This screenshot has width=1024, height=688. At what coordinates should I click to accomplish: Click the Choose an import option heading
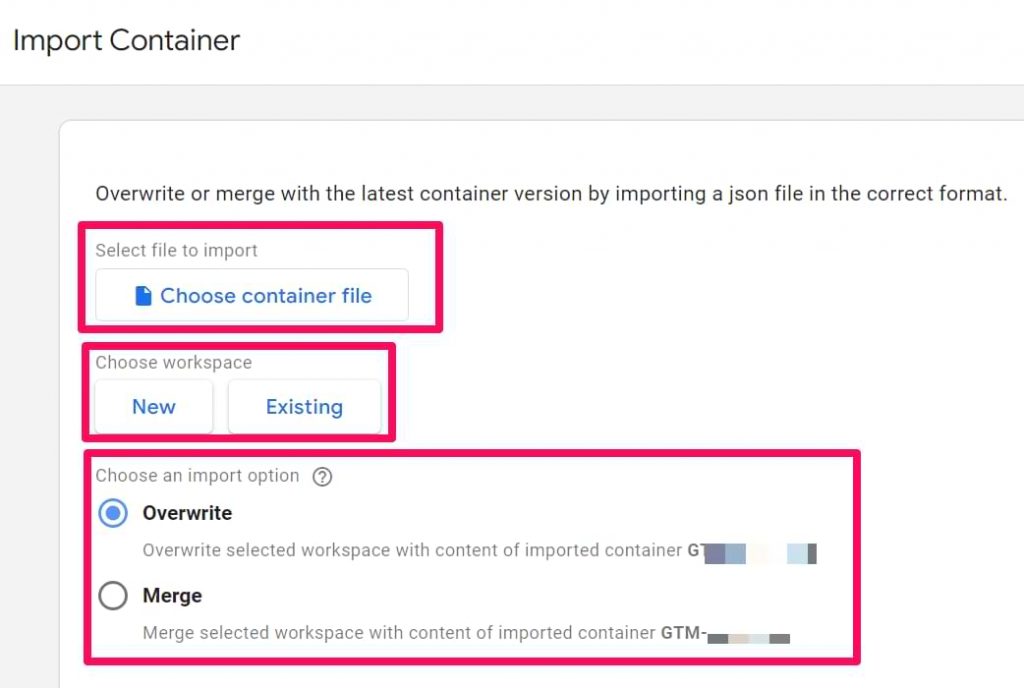[x=197, y=476]
